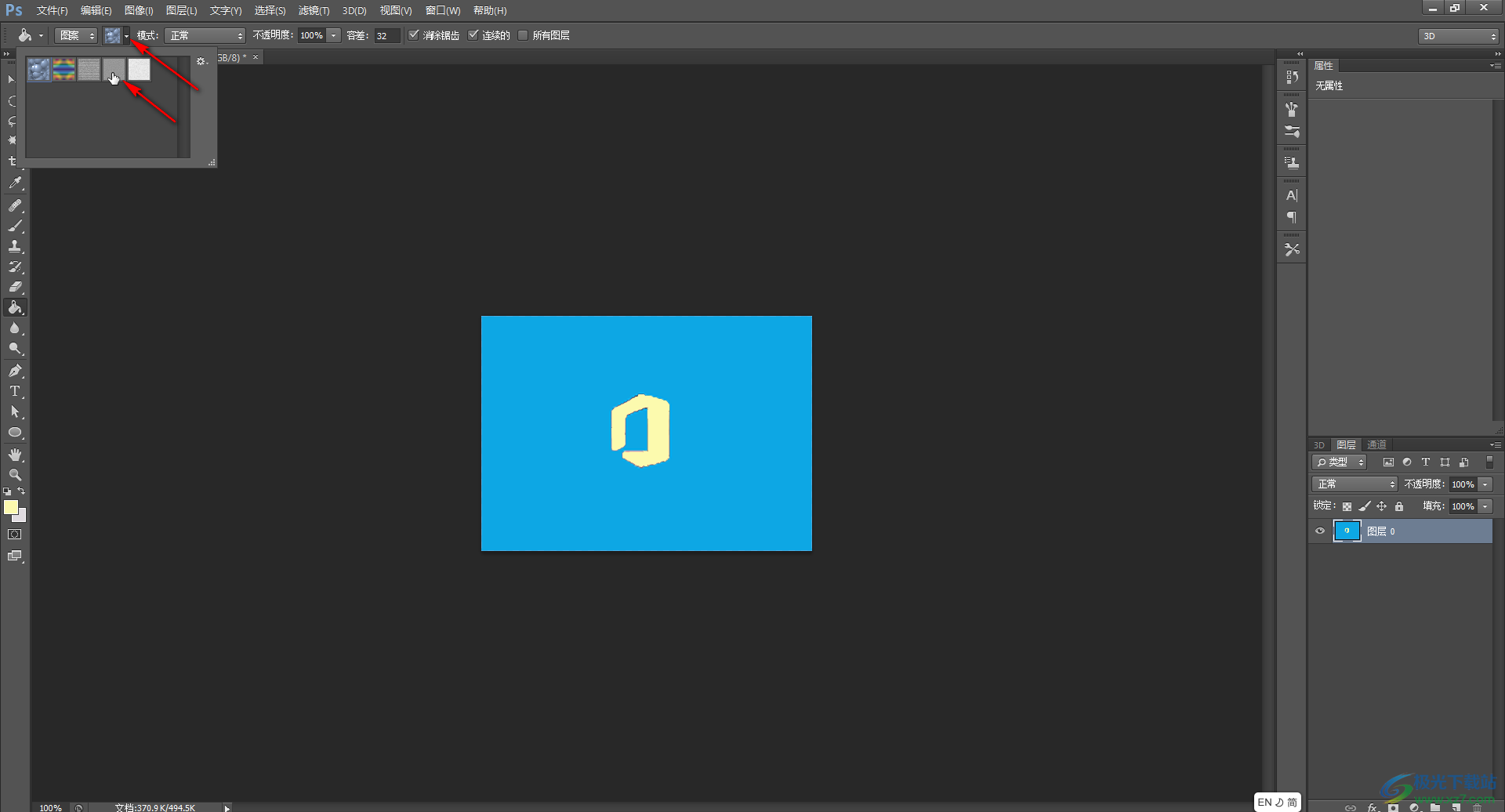
Task: Select the Dodge tool
Action: click(15, 349)
